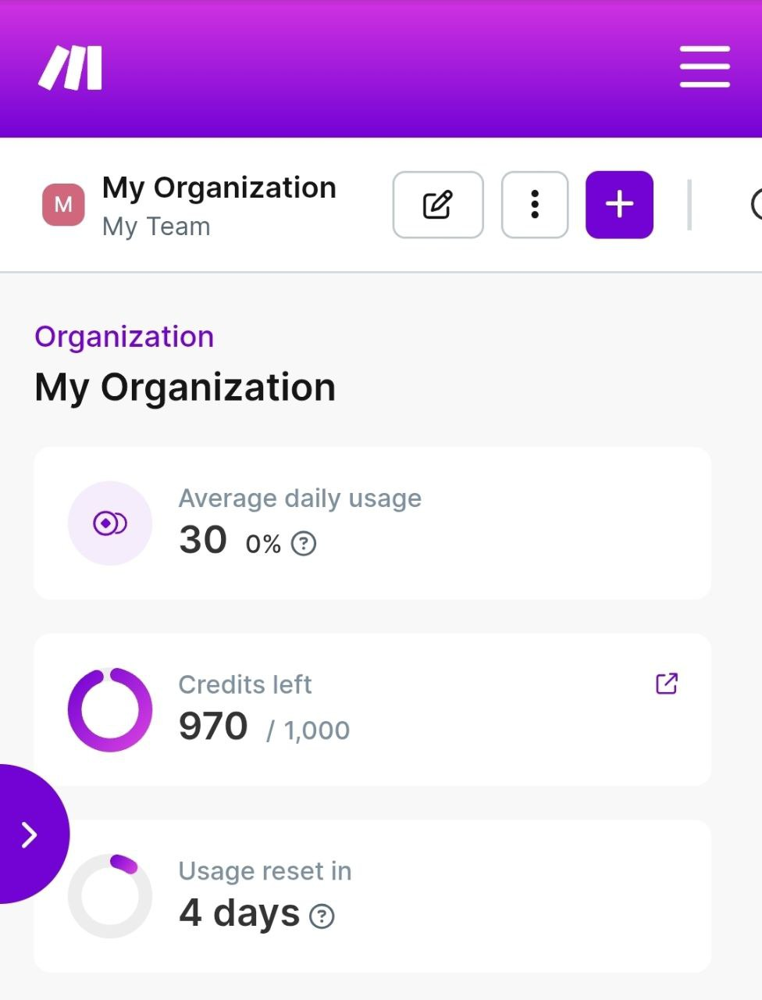Open the hamburger navigation menu
Viewport: 762px width, 1000px height.
704,69
